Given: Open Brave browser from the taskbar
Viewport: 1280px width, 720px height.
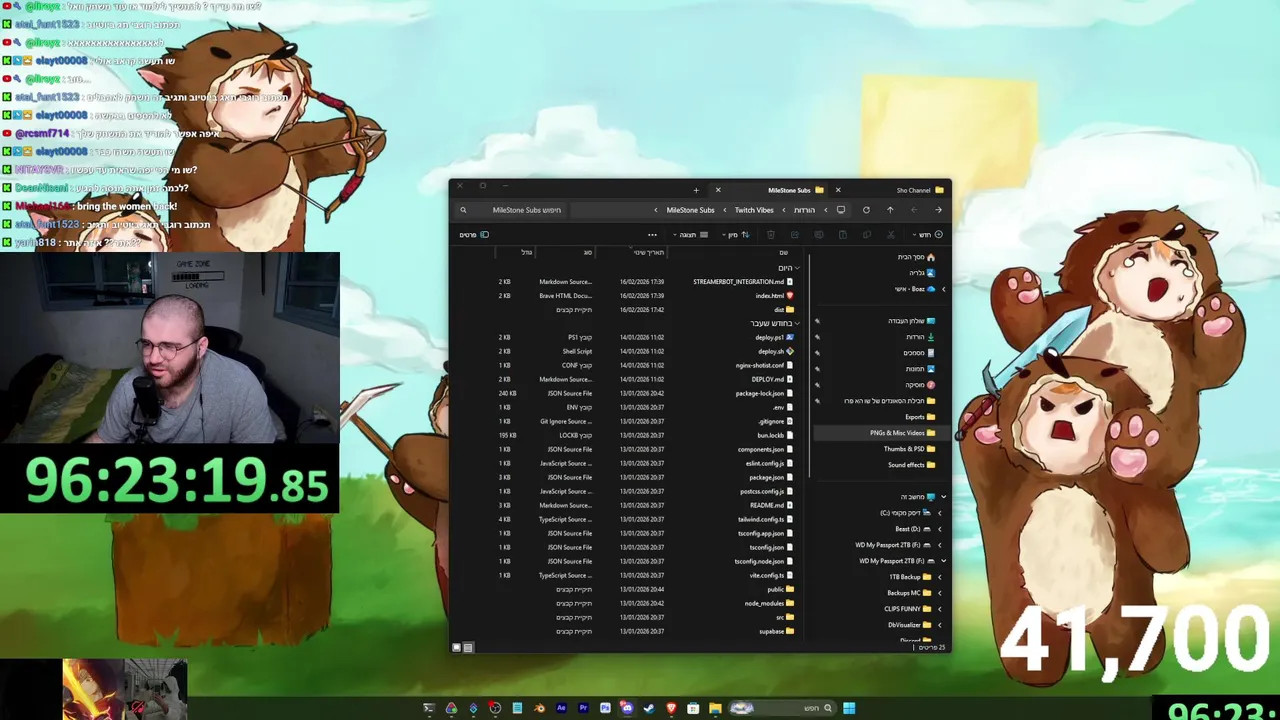Looking at the screenshot, I should (671, 708).
